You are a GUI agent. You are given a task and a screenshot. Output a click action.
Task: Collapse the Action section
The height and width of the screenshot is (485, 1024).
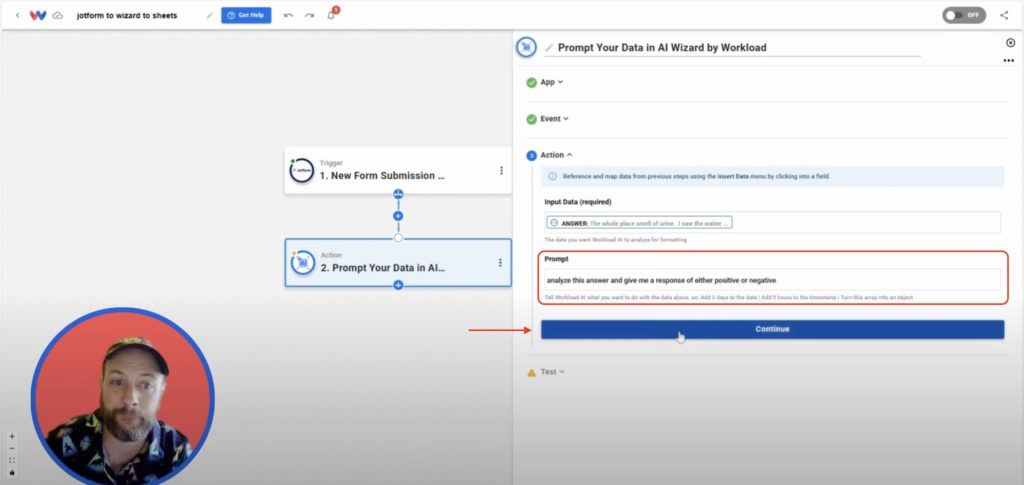coord(556,155)
